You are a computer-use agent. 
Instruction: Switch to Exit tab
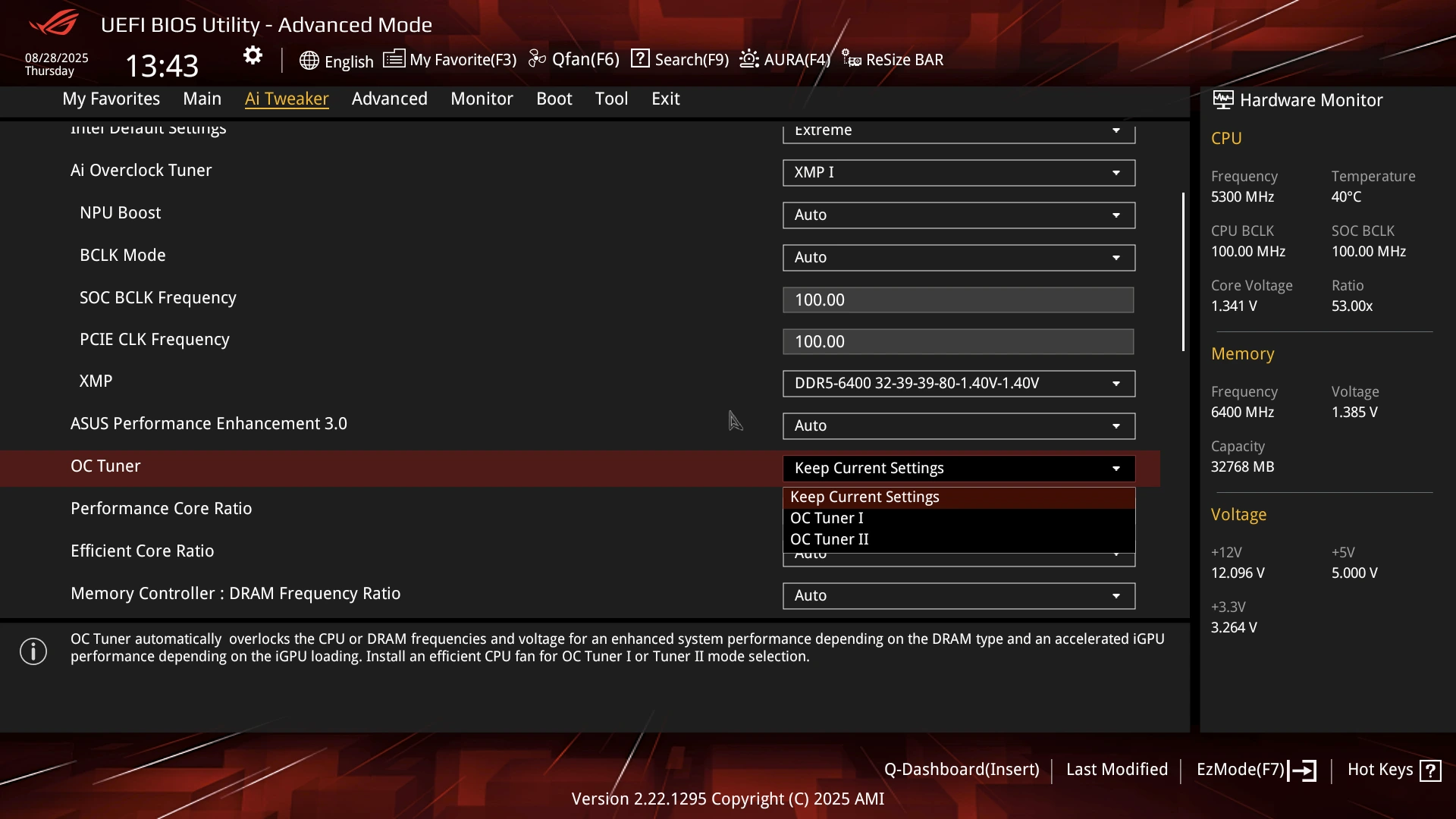pyautogui.click(x=666, y=99)
